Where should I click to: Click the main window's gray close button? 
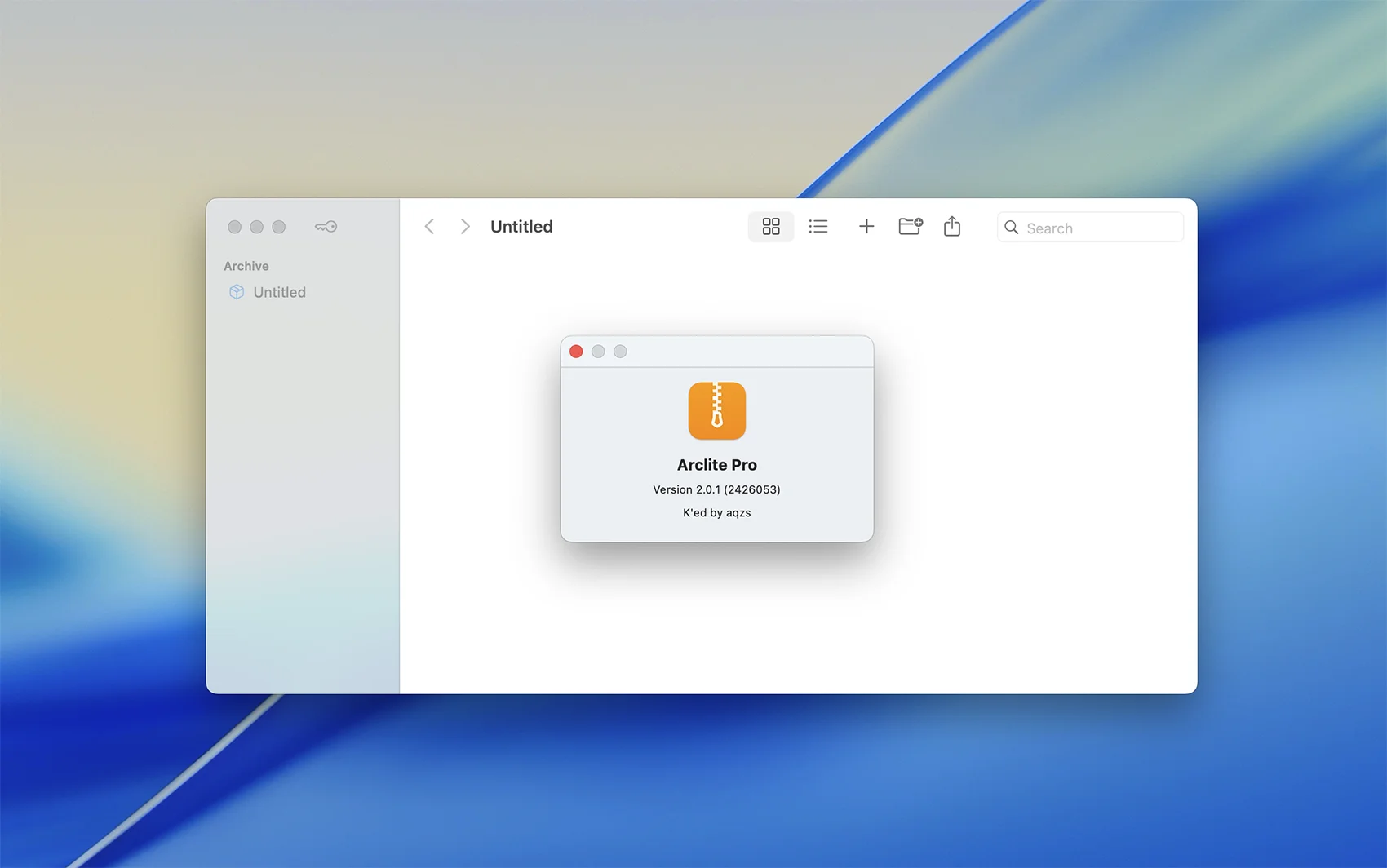tap(235, 227)
